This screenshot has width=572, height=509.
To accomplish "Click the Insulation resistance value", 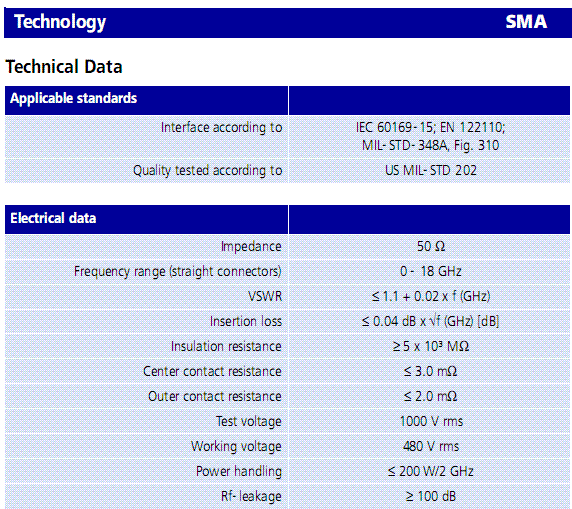I will [431, 346].
